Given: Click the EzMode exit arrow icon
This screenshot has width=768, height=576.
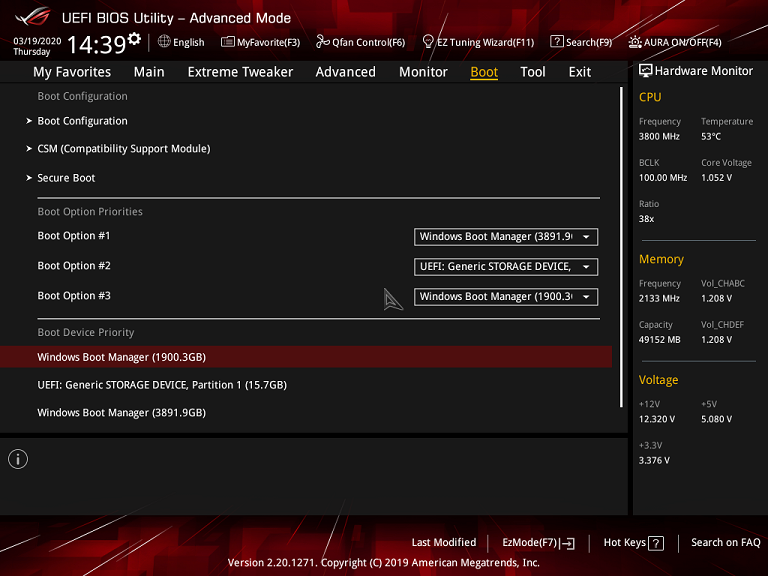Looking at the screenshot, I should click(568, 543).
